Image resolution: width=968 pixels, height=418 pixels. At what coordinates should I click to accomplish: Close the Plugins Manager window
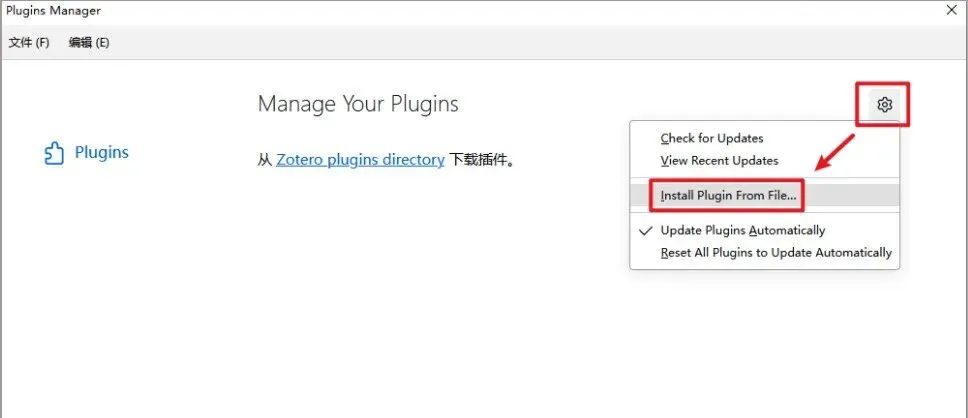951,10
